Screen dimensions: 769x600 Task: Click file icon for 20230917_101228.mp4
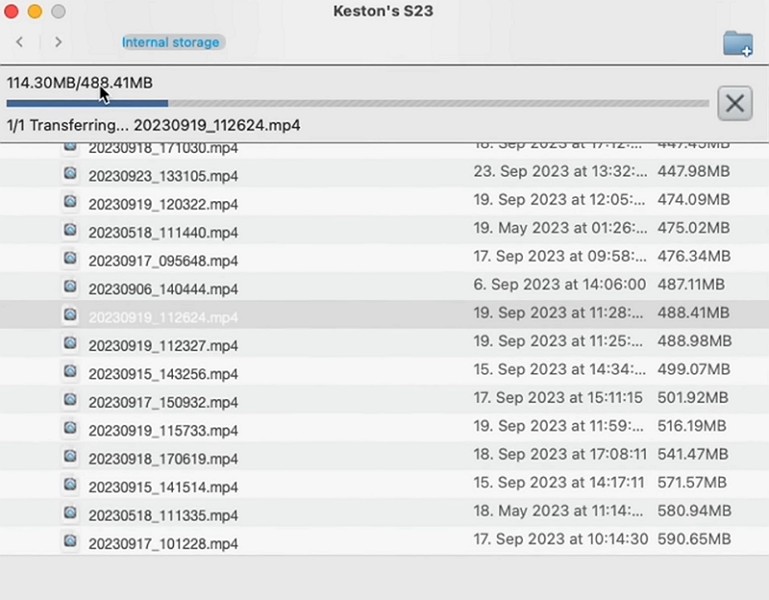pos(70,541)
